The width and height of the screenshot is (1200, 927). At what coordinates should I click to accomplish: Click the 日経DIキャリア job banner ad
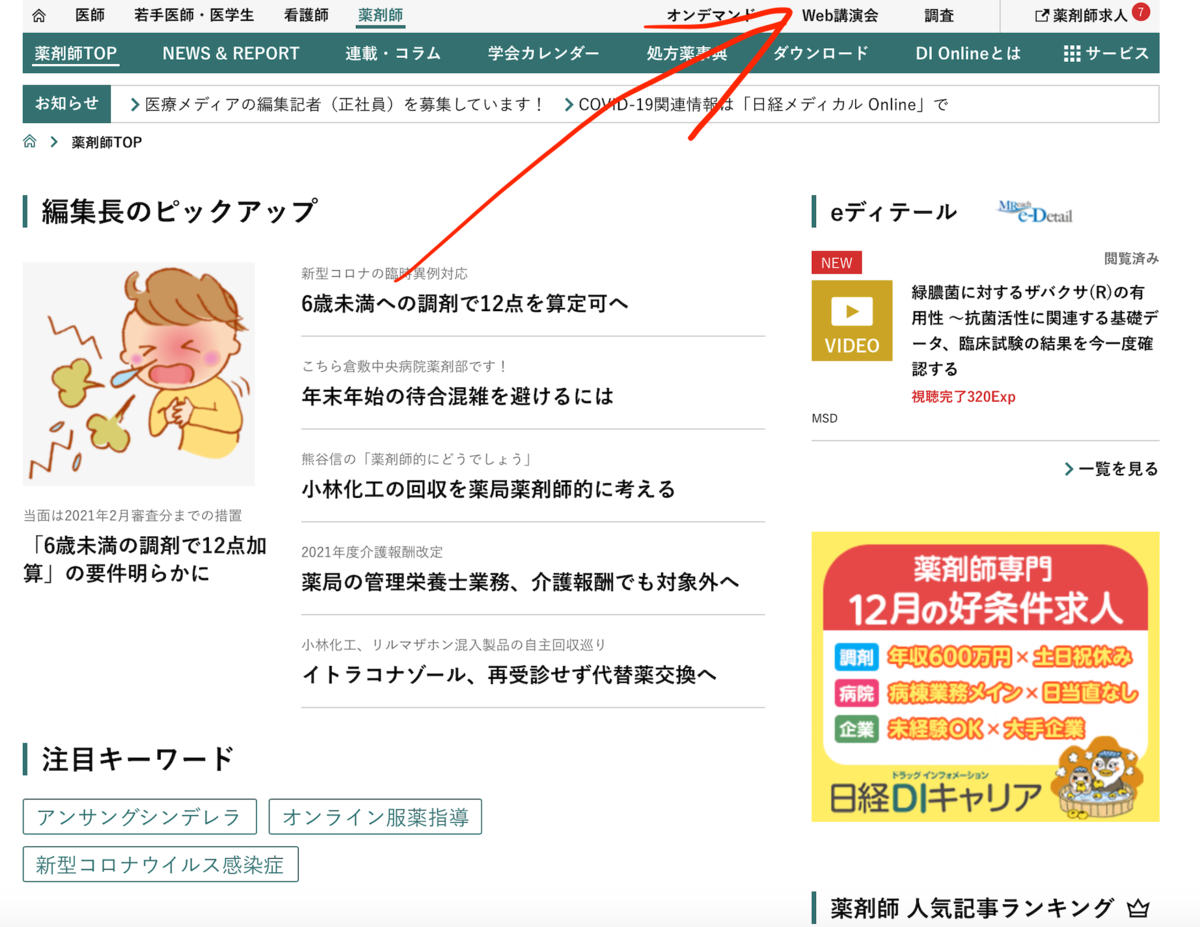coord(985,676)
